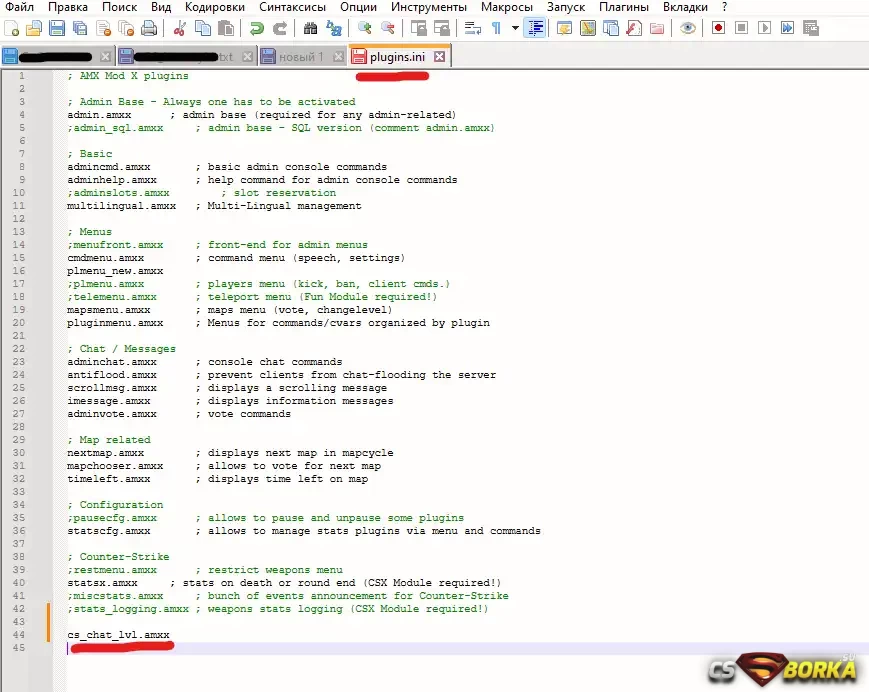This screenshot has height=692, width=869.
Task: Click the Copy icon in toolbar
Action: click(203, 28)
